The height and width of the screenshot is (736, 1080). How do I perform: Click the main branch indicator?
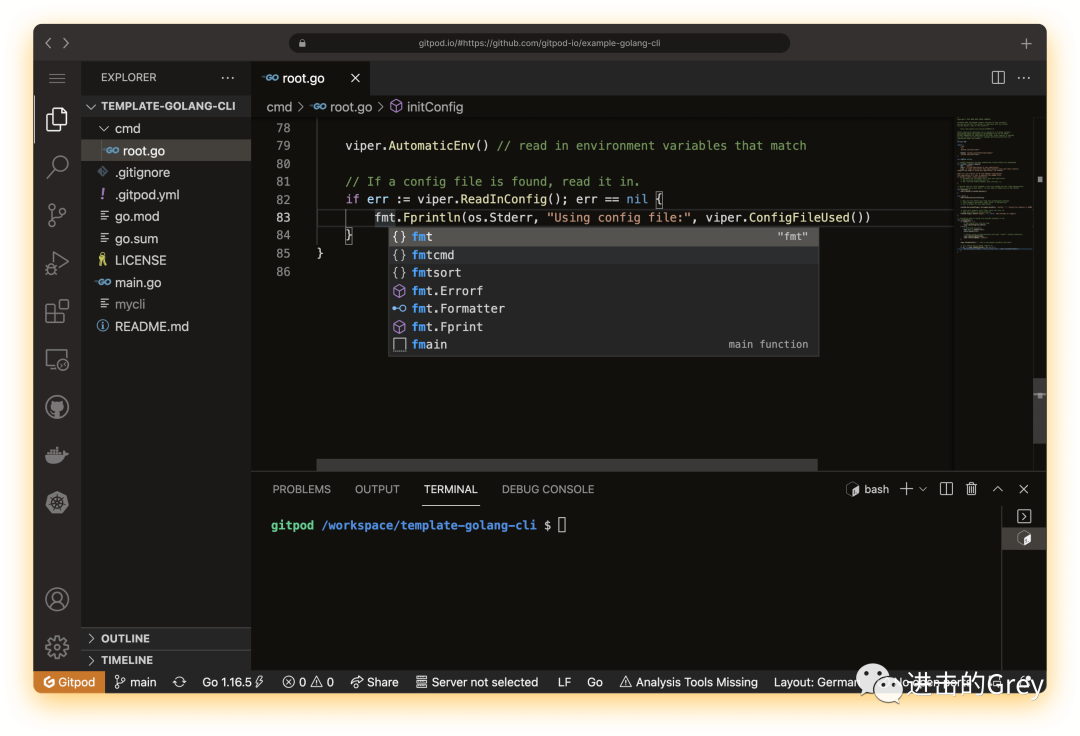point(136,682)
